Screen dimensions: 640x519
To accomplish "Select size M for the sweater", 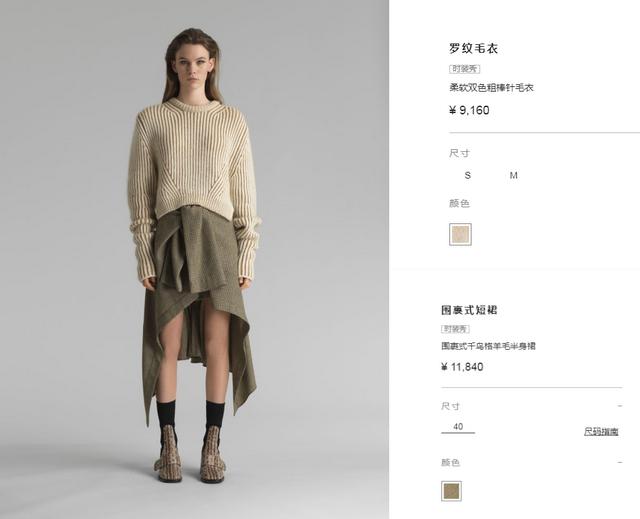I will coord(513,175).
